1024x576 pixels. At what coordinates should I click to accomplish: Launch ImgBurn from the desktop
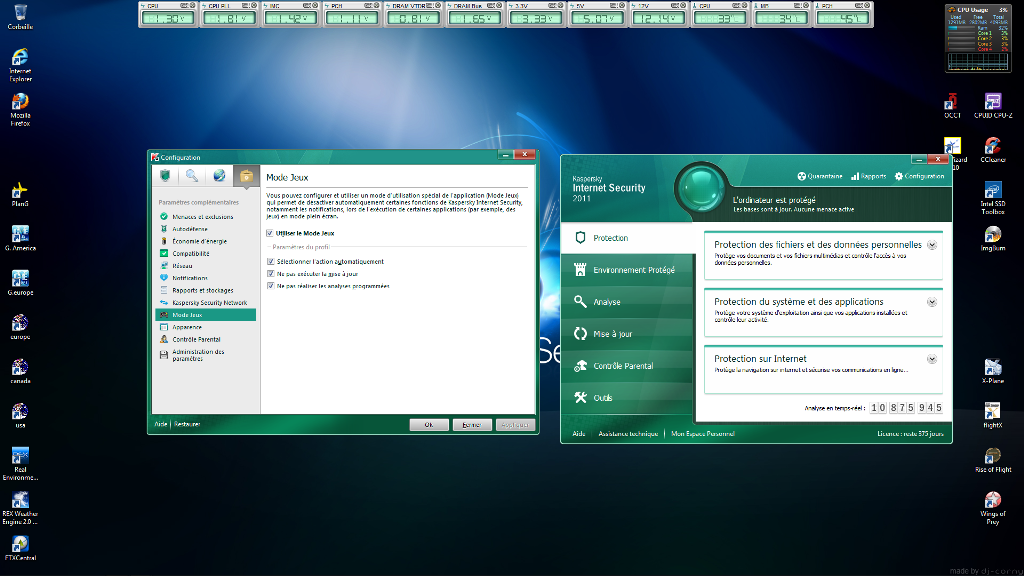pyautogui.click(x=993, y=238)
